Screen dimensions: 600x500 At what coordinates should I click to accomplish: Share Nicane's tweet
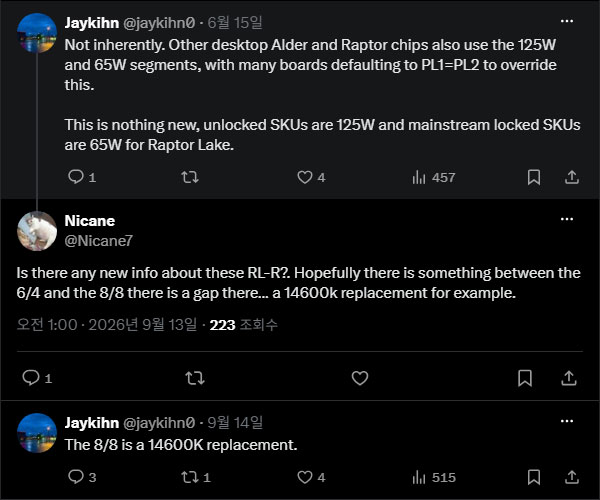pos(569,378)
